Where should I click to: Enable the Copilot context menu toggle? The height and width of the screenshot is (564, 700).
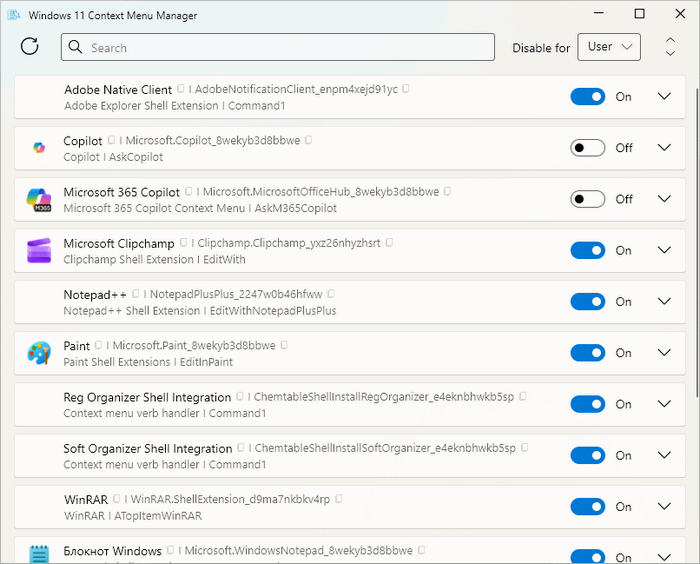click(x=588, y=148)
